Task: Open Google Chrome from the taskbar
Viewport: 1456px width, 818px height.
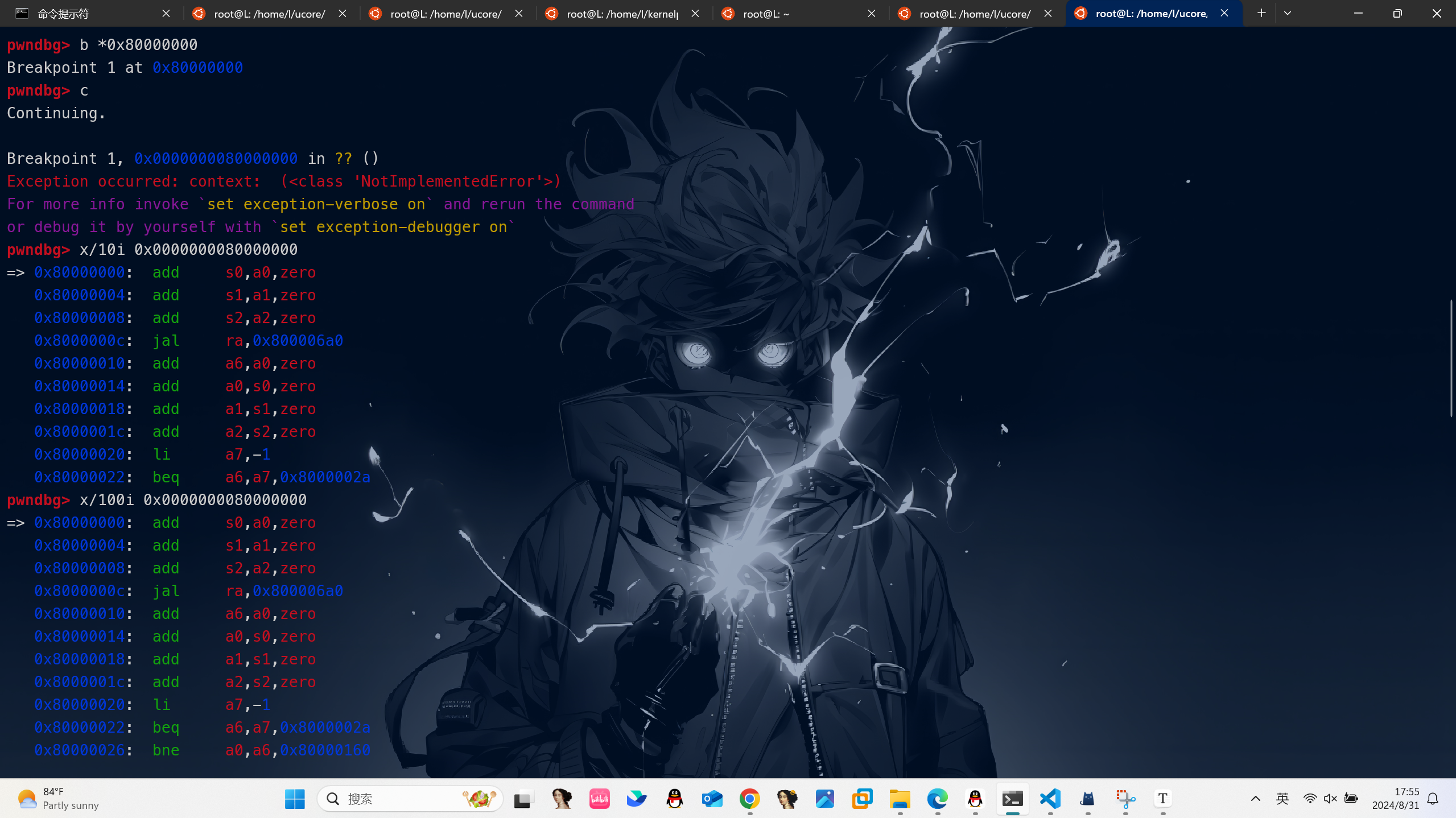Action: [749, 799]
